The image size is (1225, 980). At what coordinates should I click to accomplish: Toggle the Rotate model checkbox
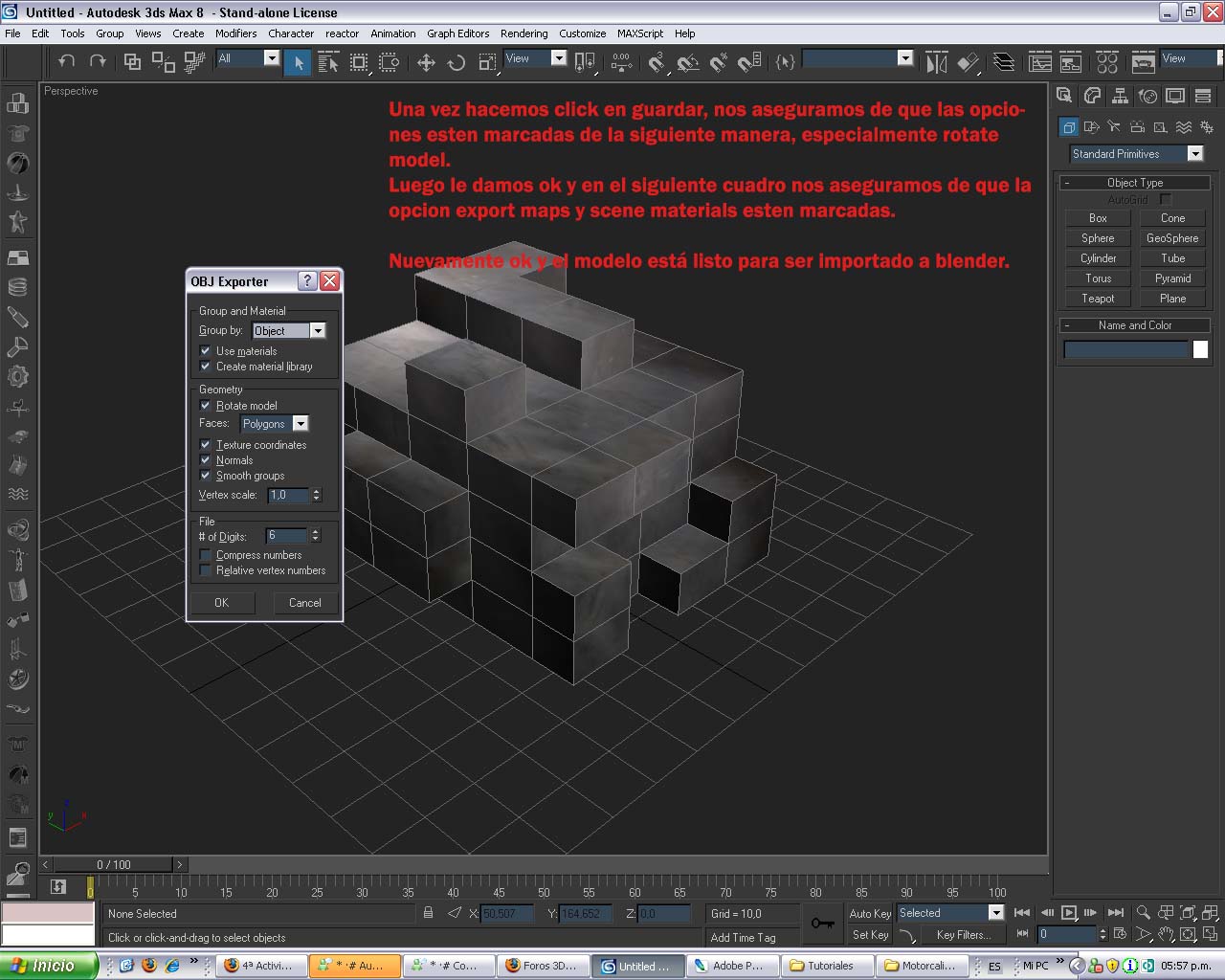[x=205, y=406]
